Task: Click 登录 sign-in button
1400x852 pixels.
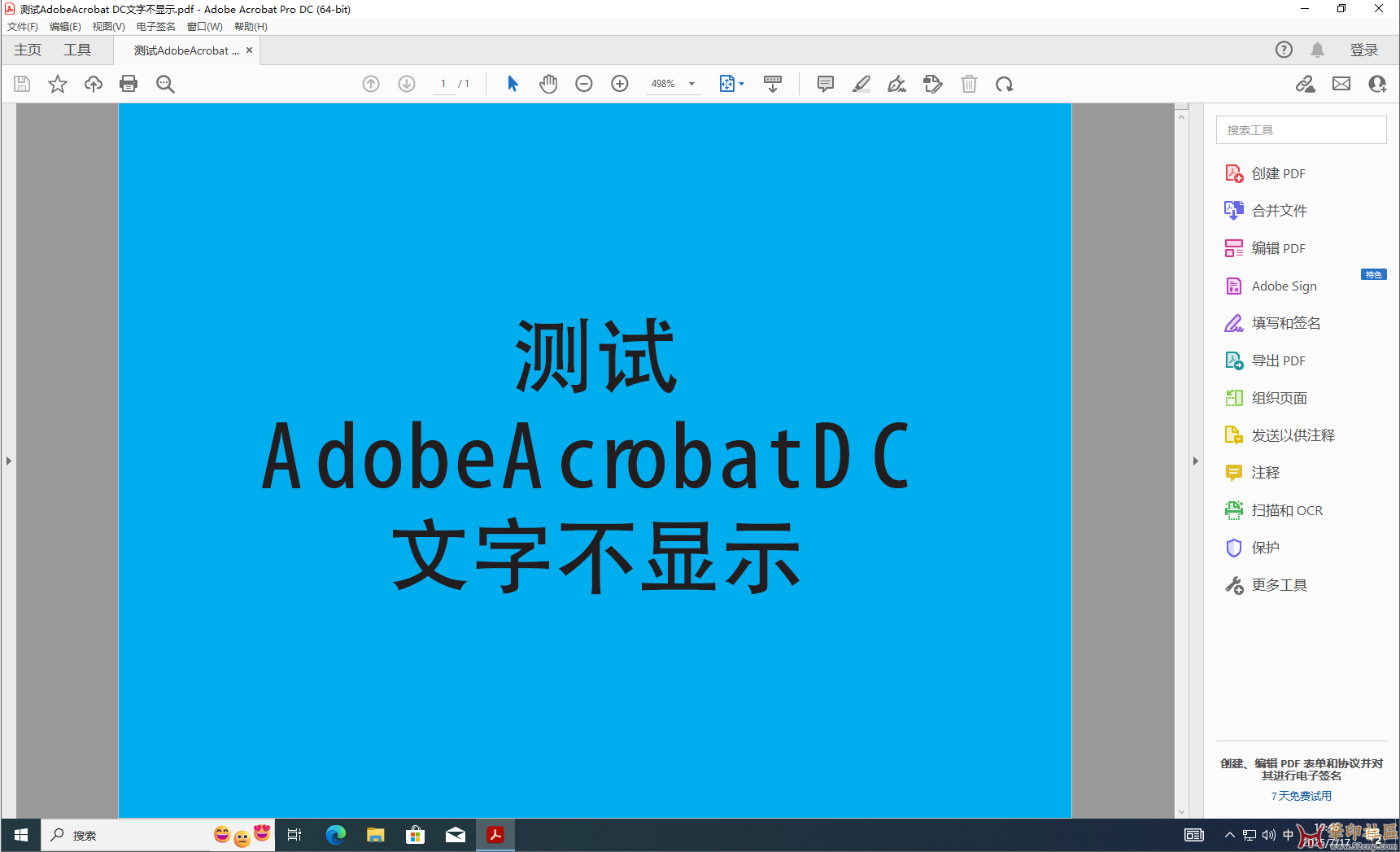Action: [1364, 50]
